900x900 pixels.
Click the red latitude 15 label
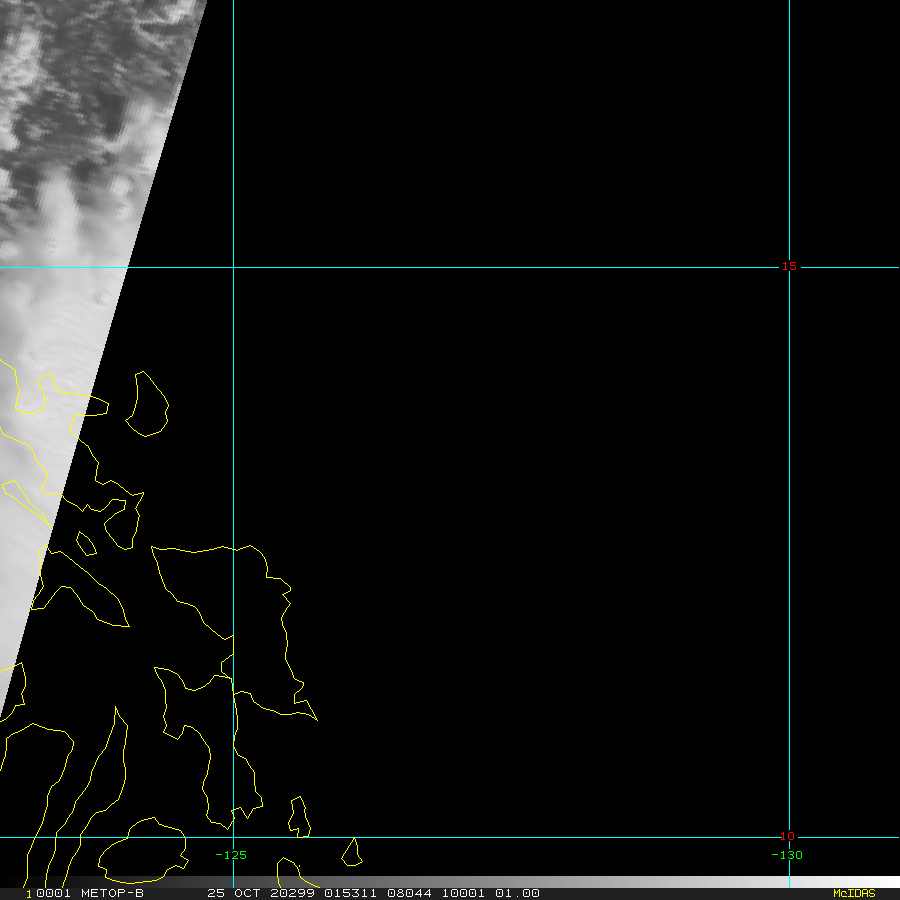coord(789,266)
